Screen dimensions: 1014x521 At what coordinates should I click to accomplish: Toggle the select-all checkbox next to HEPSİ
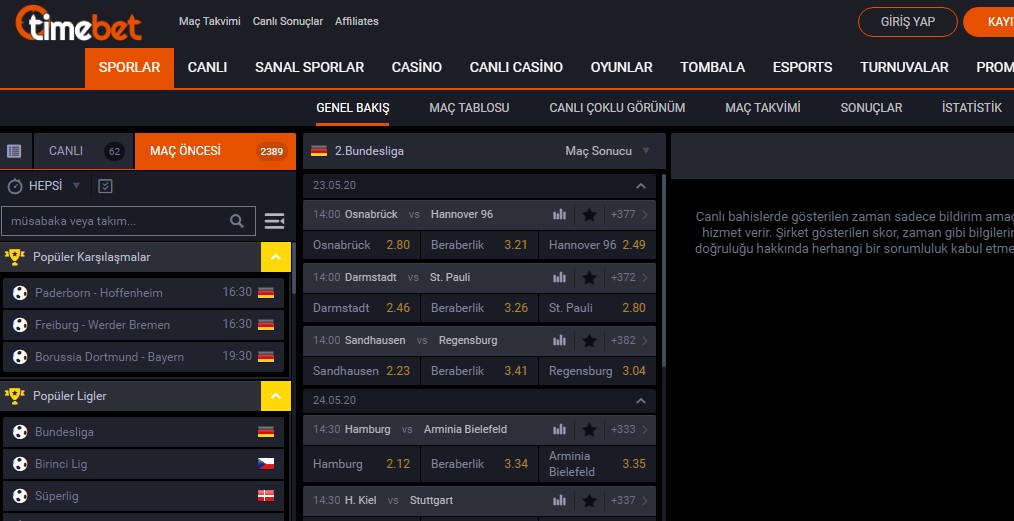click(105, 186)
